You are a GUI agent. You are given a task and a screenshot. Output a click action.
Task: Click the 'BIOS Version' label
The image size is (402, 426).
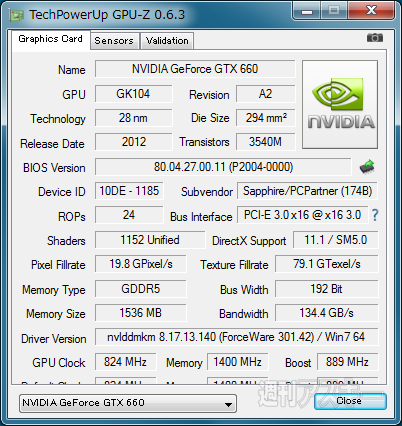[x=54, y=168]
